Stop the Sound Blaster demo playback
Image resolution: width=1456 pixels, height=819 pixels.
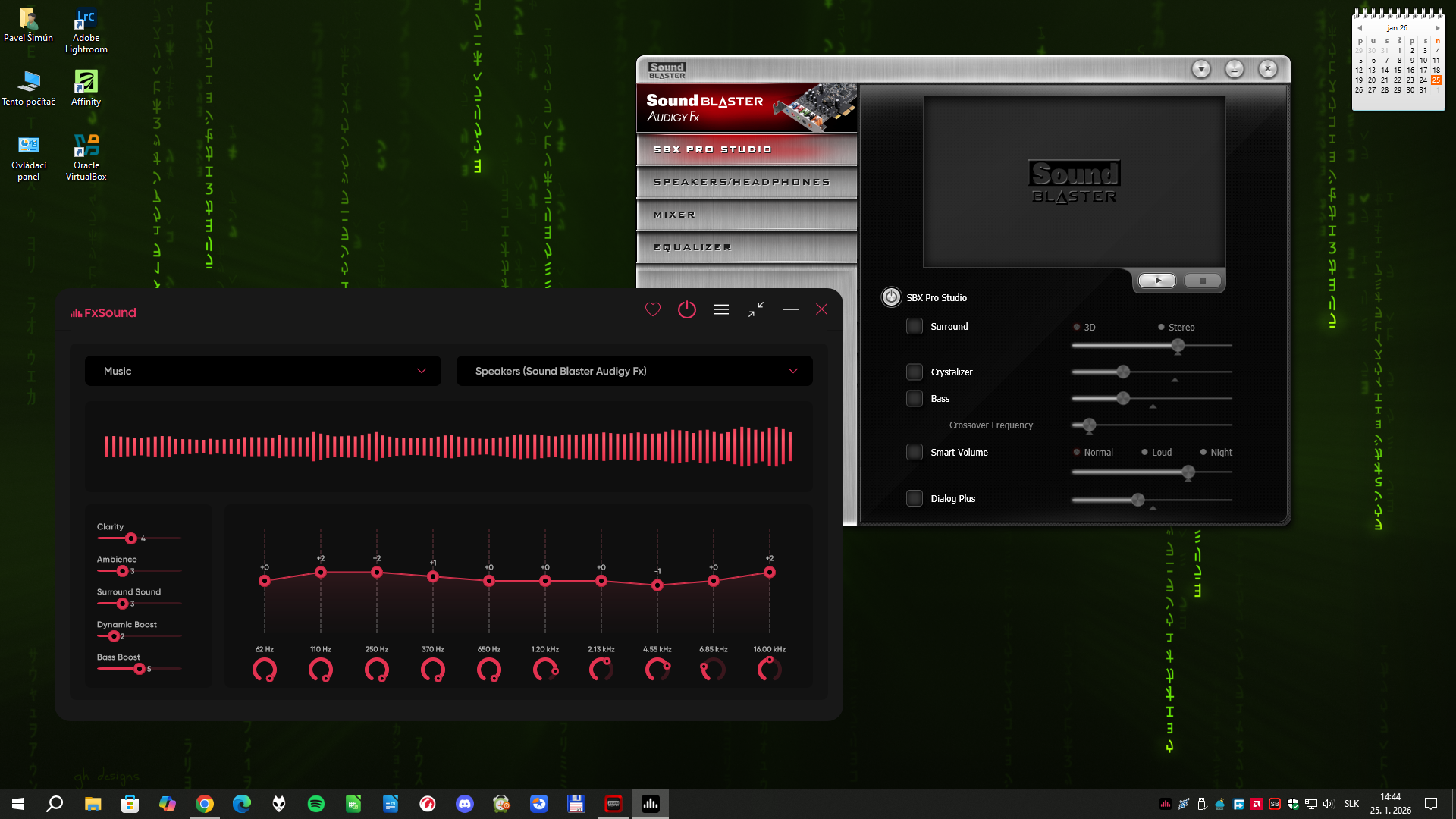[x=1201, y=281]
